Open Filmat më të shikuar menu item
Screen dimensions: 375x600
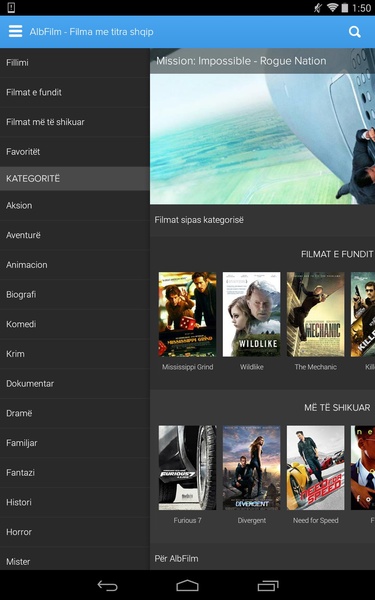pyautogui.click(x=75, y=122)
